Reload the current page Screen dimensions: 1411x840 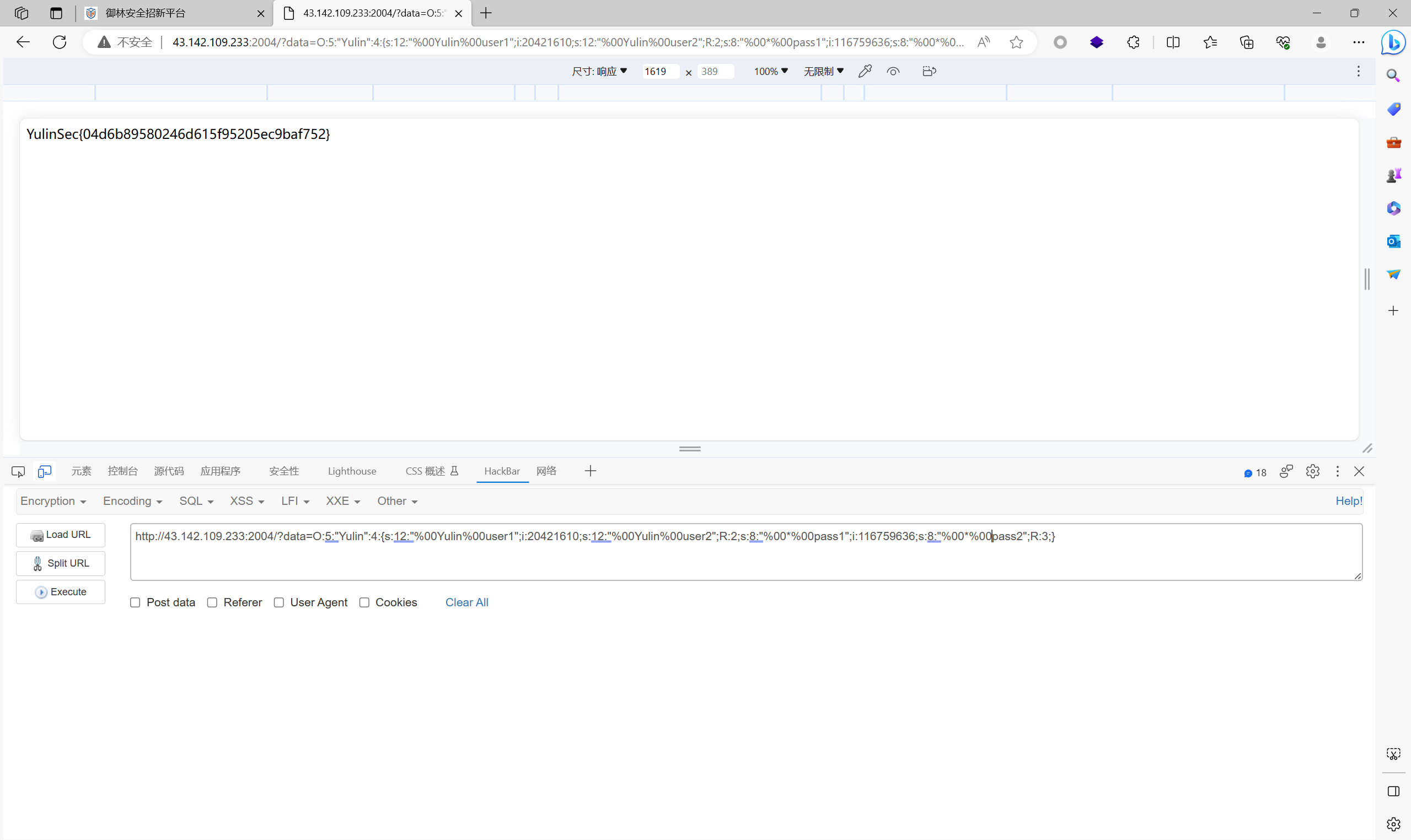(60, 42)
